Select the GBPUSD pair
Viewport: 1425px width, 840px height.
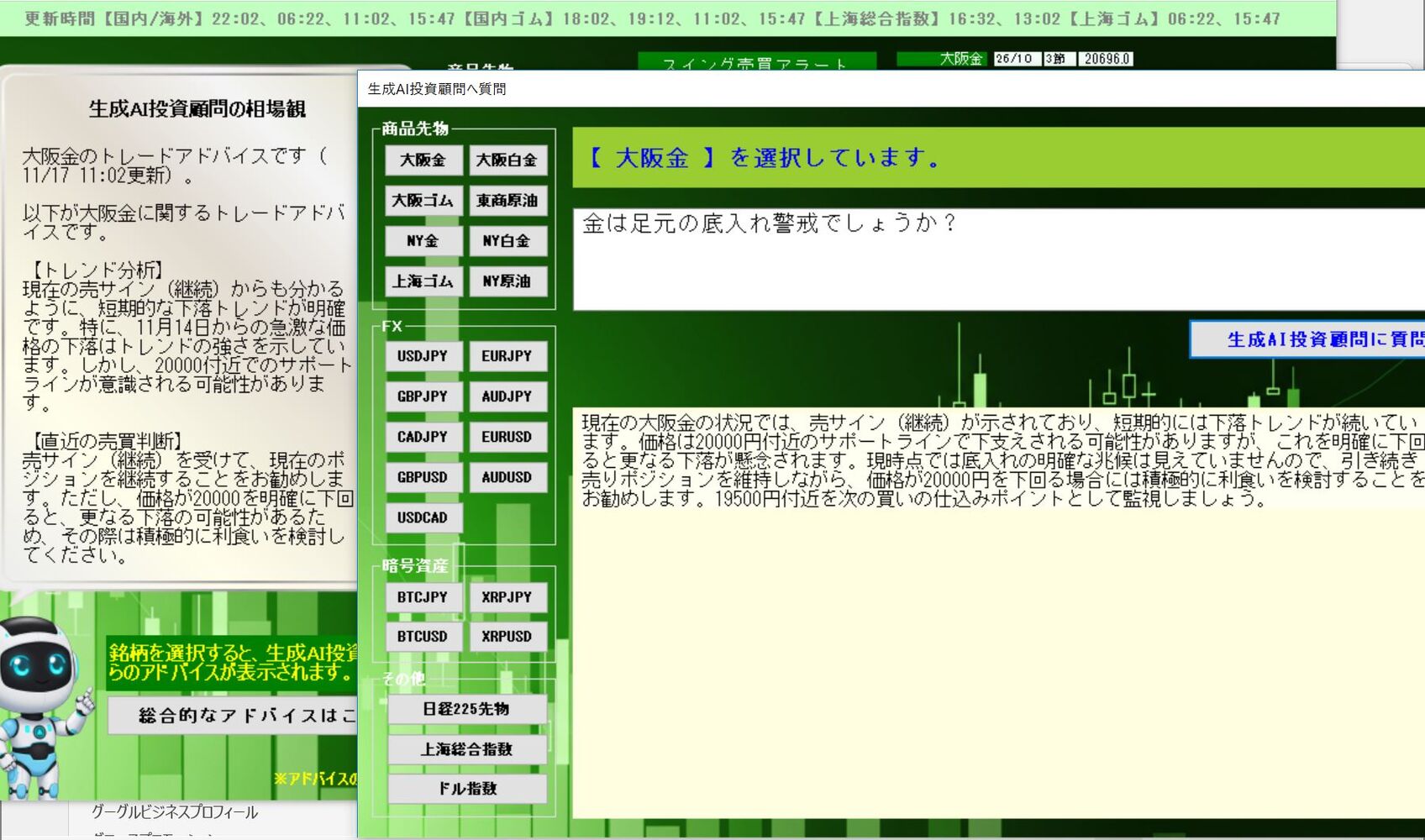(x=423, y=477)
